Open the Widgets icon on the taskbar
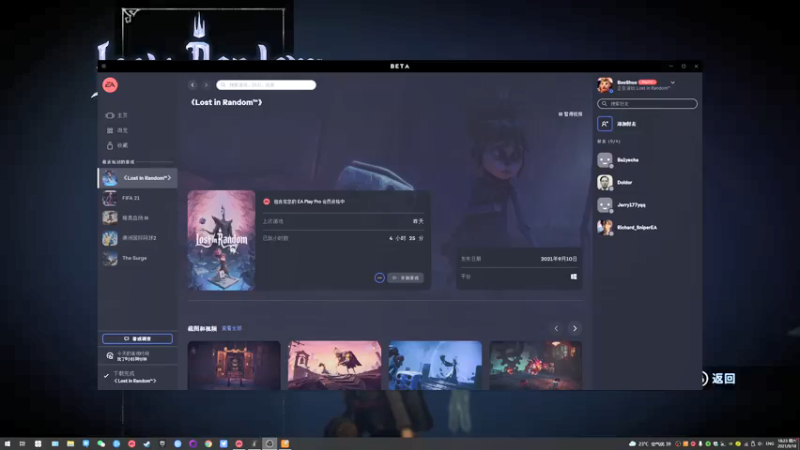This screenshot has height=450, width=800. 38,444
